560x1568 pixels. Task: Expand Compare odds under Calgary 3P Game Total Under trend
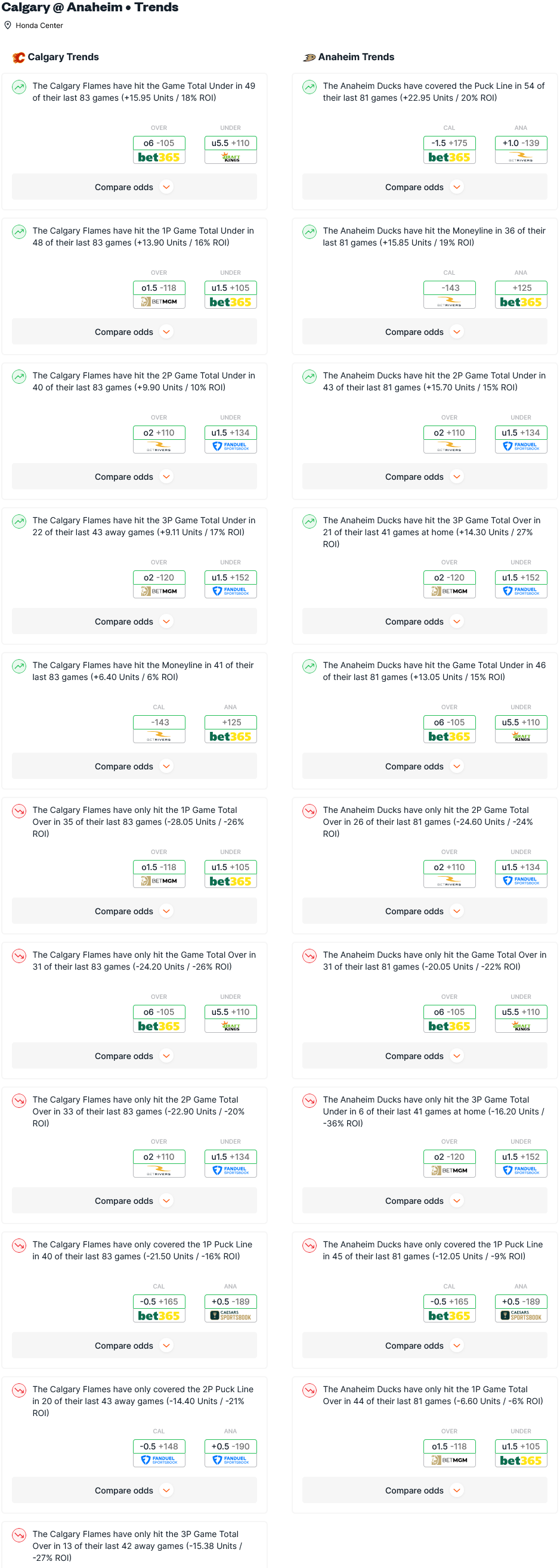pos(134,622)
